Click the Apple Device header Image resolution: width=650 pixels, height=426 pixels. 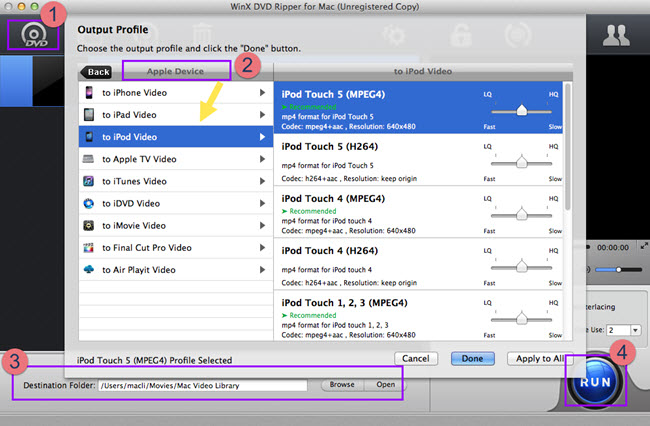176,71
